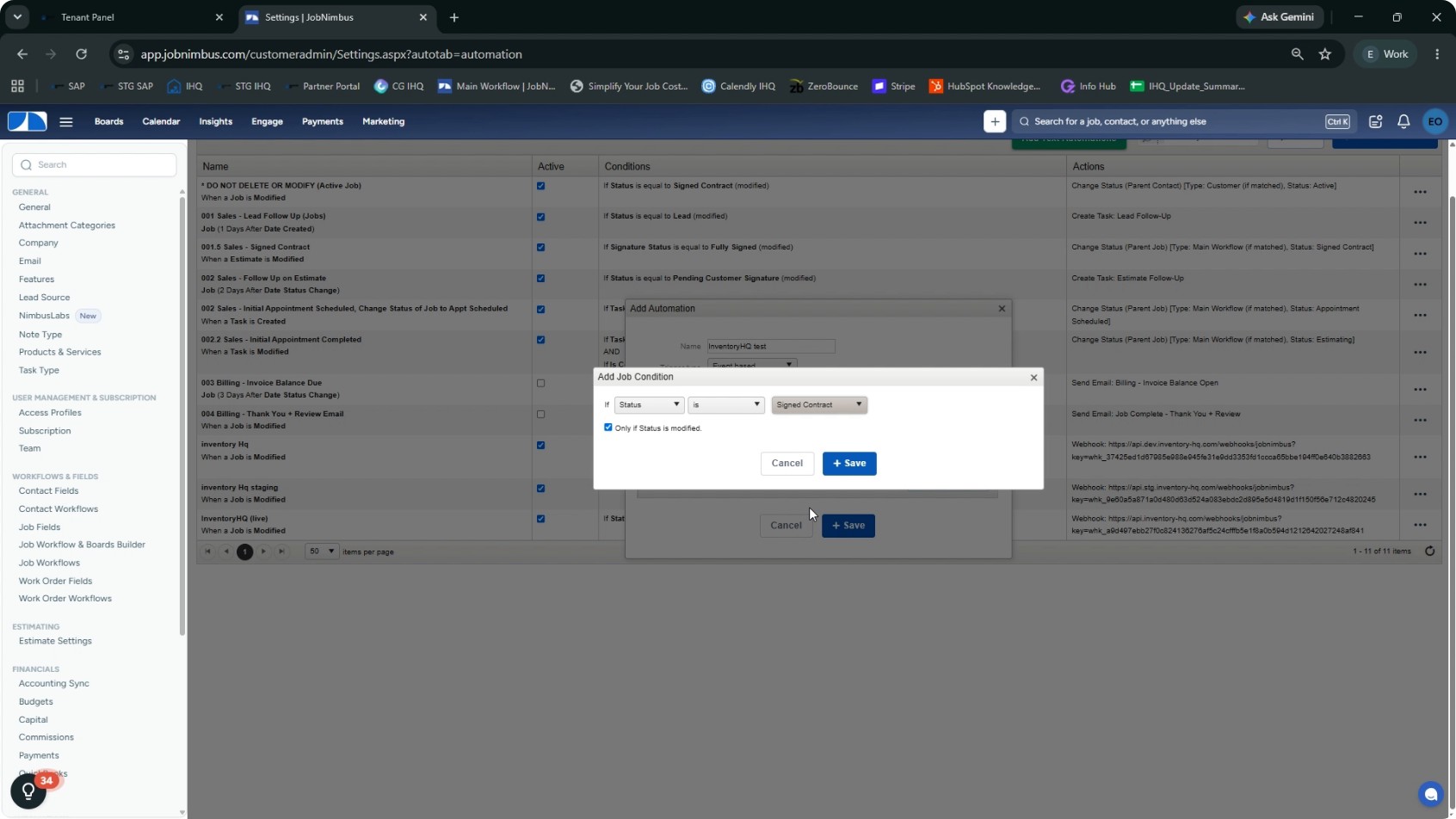Toggle Active for inventory Hq row
1456x819 pixels.
[540, 445]
